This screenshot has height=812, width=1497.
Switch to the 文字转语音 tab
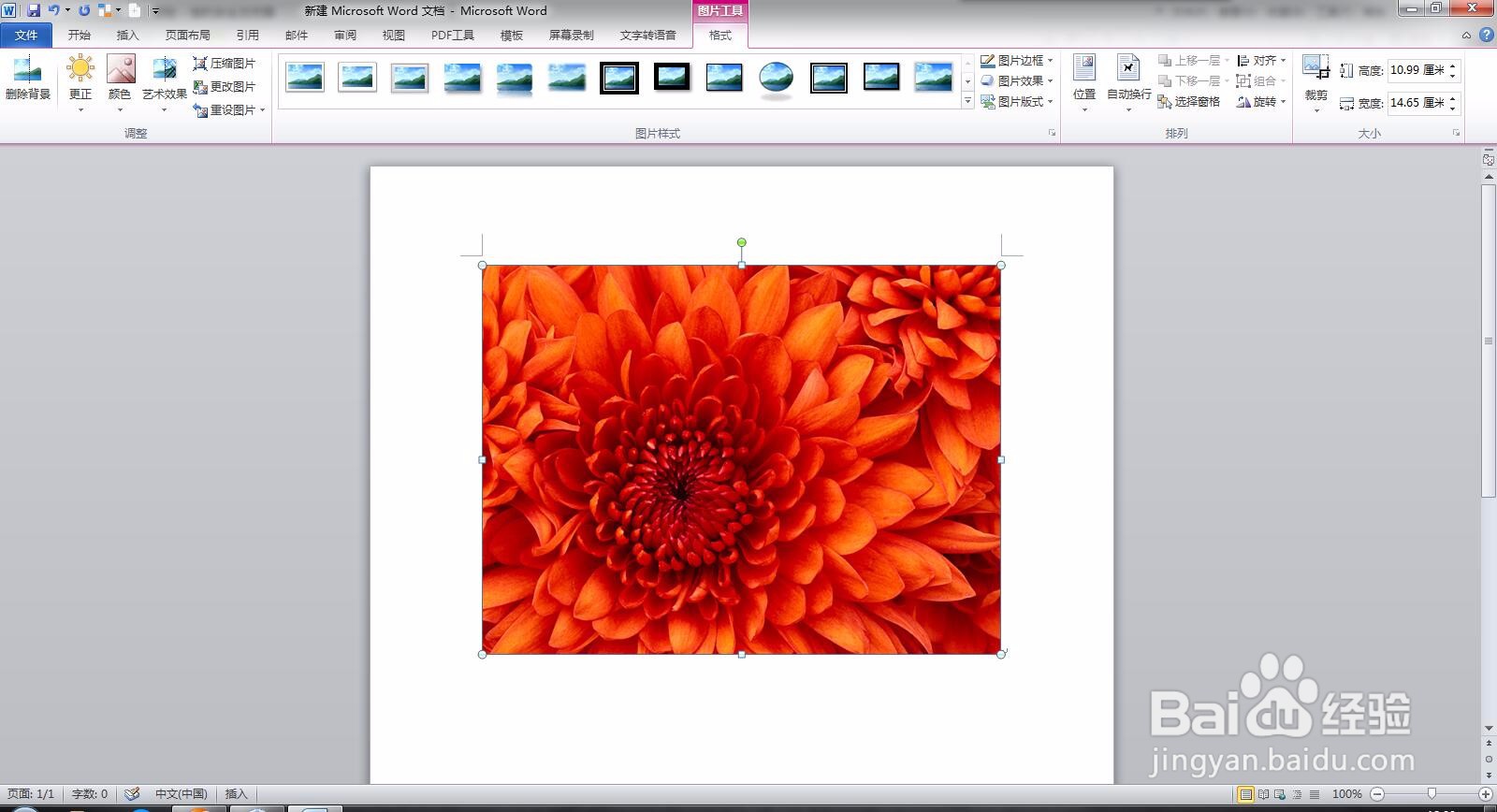pyautogui.click(x=648, y=36)
